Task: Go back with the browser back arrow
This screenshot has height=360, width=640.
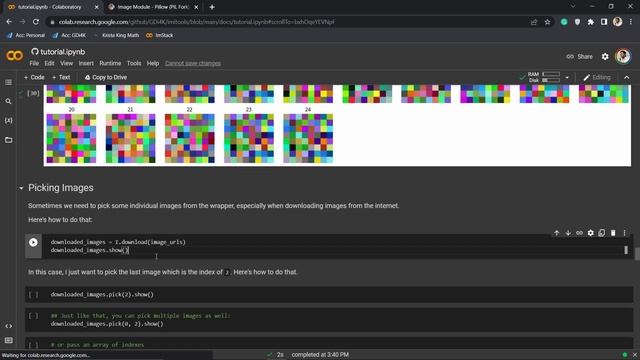Action: pyautogui.click(x=9, y=22)
